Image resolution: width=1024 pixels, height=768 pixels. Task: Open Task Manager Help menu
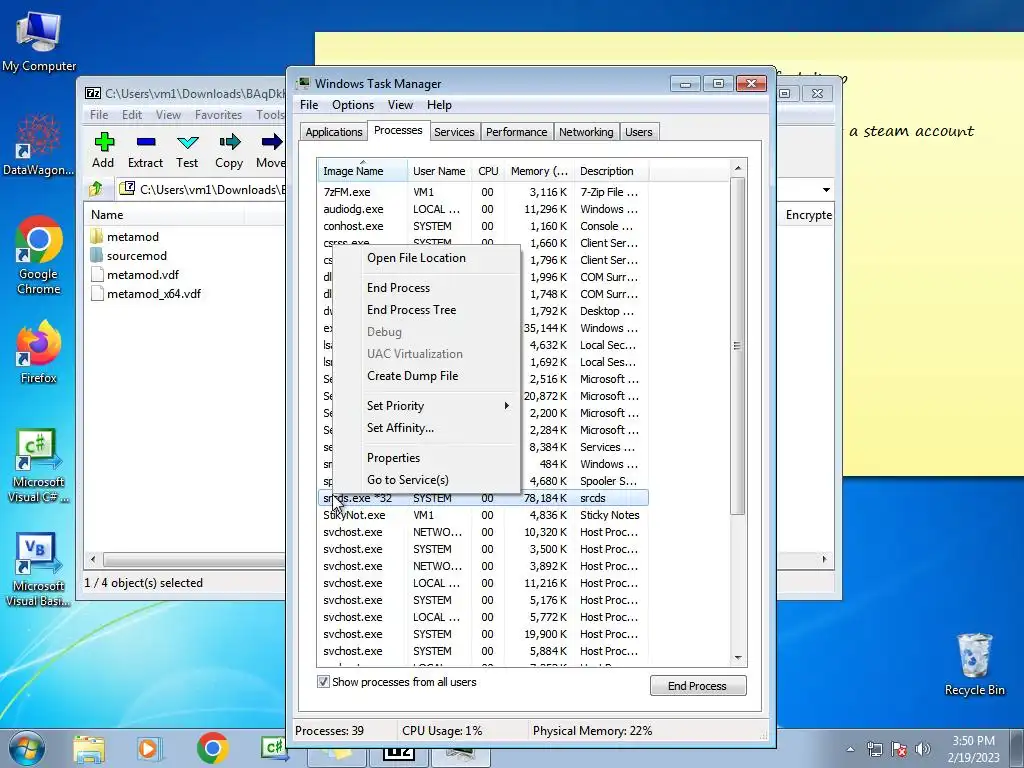tap(439, 104)
